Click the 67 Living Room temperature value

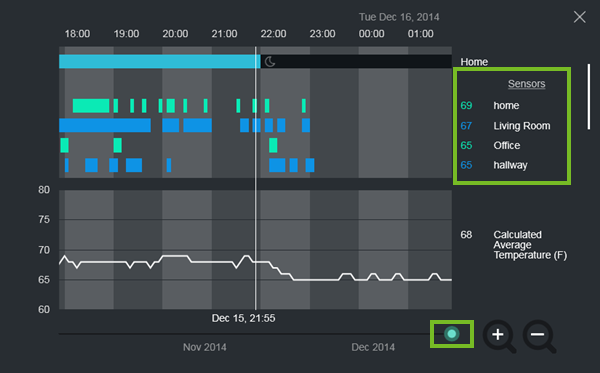[466, 126]
